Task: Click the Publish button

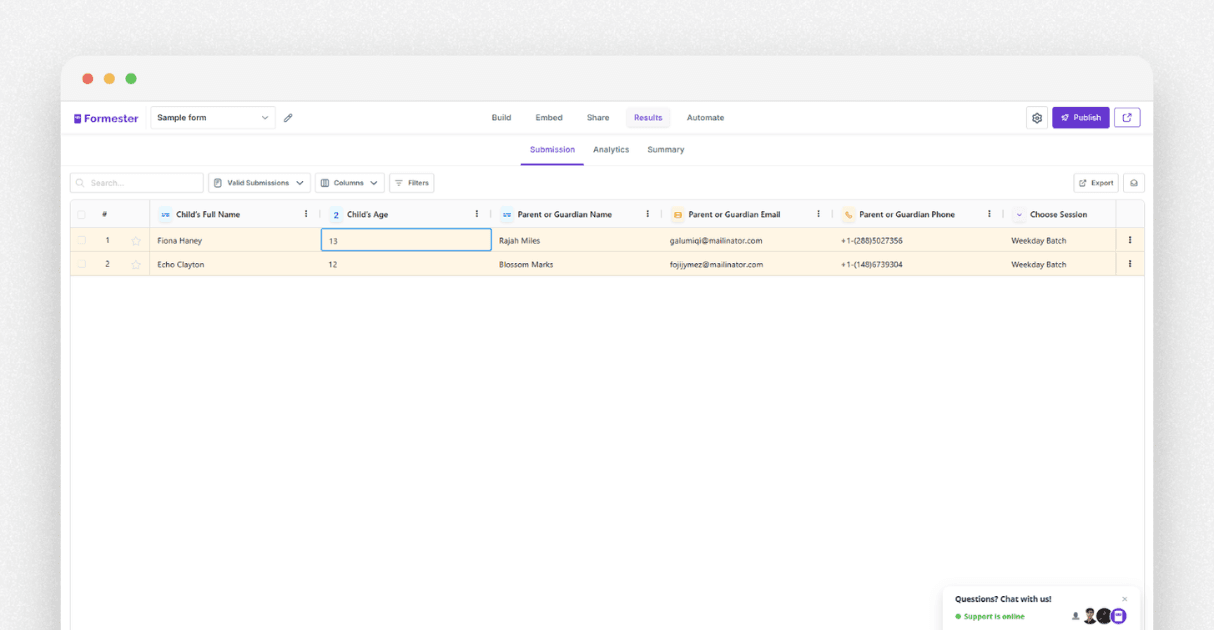Action: 1080,117
